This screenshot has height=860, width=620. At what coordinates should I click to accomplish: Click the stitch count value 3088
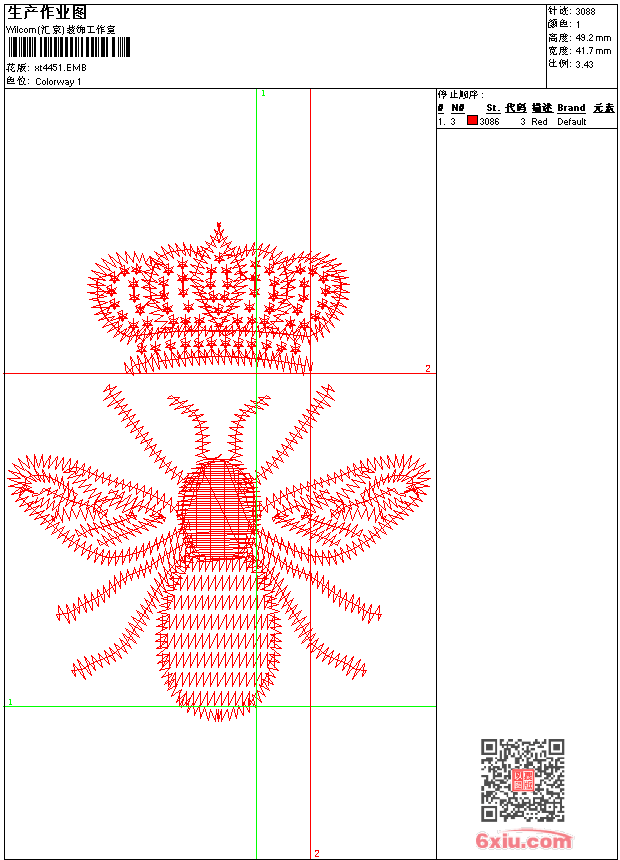click(585, 12)
